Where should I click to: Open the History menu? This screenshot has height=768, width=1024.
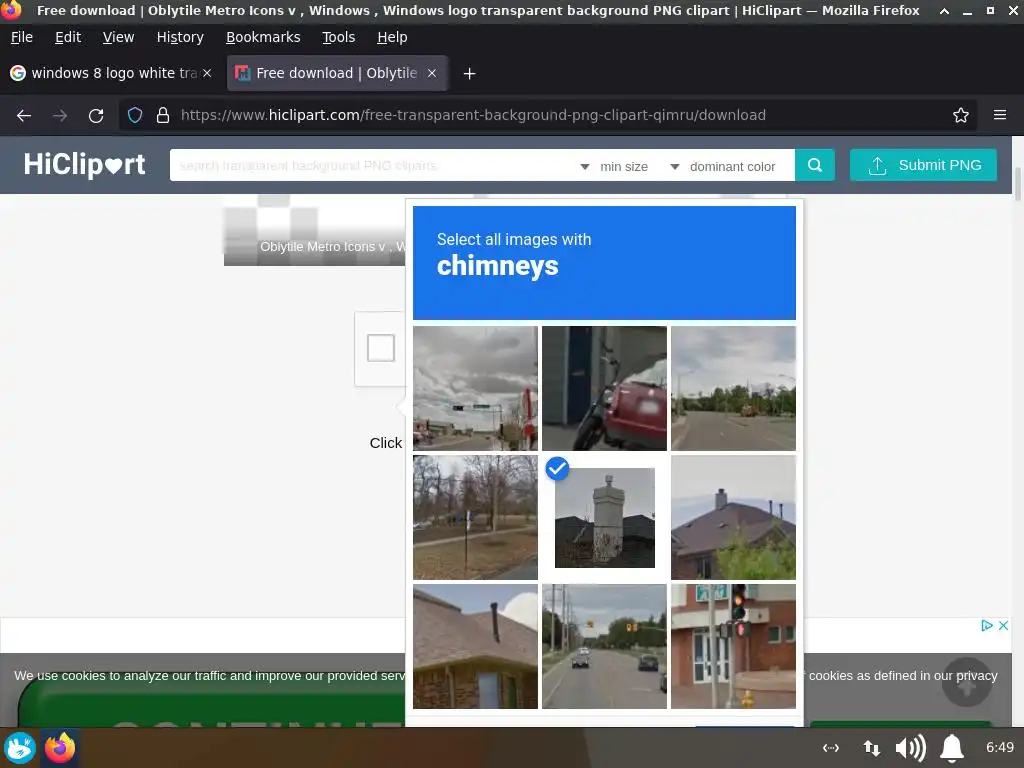[x=180, y=37]
